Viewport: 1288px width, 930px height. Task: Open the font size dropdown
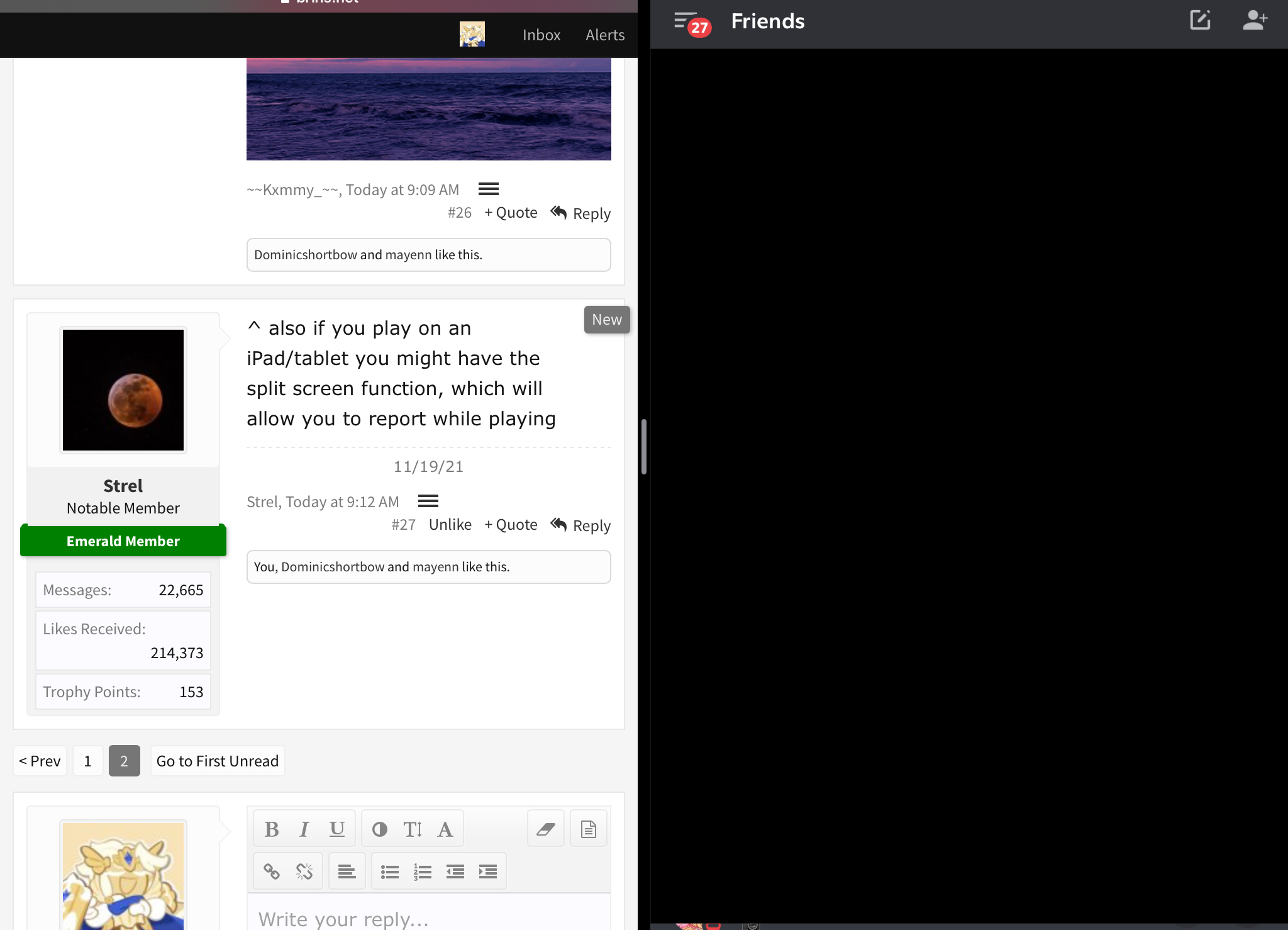tap(413, 829)
